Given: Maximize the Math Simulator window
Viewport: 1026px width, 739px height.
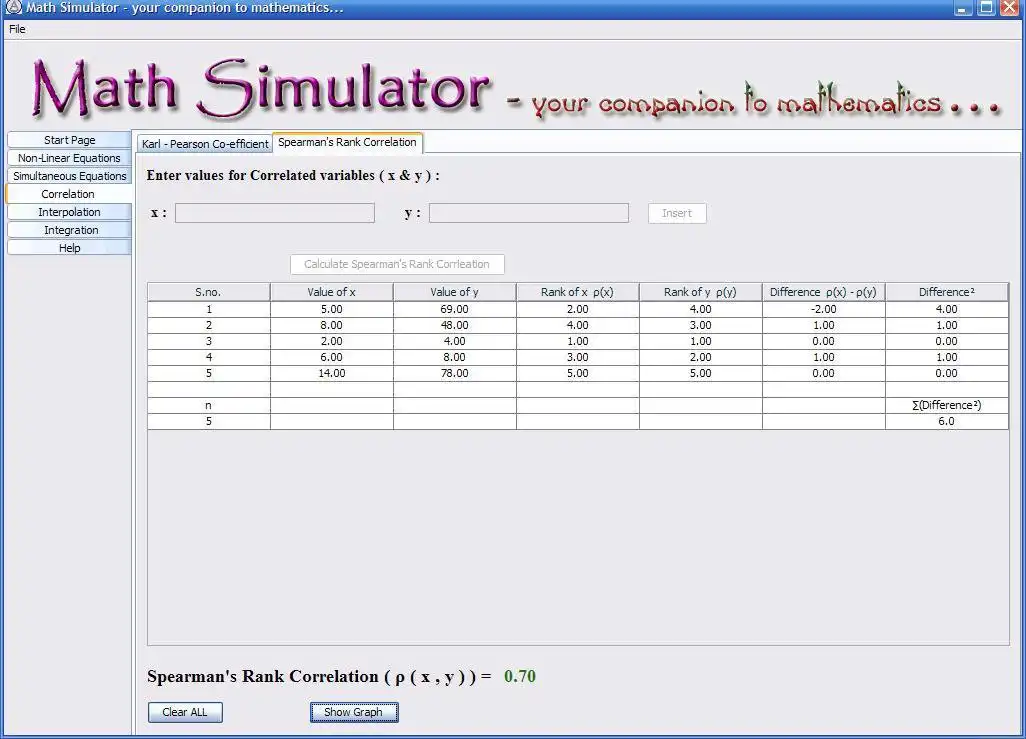Looking at the screenshot, I should pos(985,9).
